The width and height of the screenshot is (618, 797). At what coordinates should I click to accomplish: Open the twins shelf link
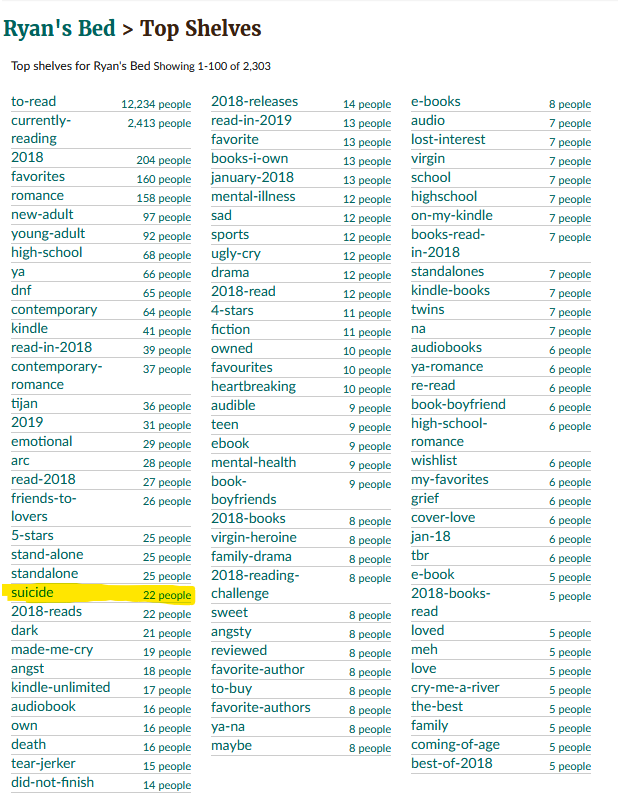(428, 310)
